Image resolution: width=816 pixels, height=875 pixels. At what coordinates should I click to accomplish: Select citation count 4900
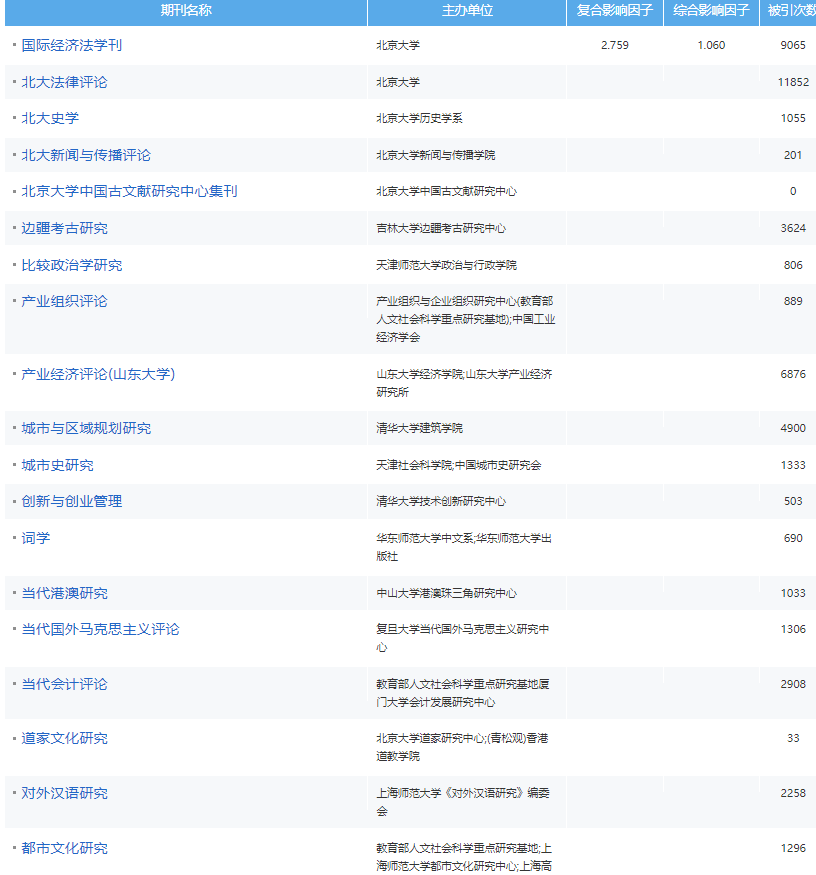[793, 428]
